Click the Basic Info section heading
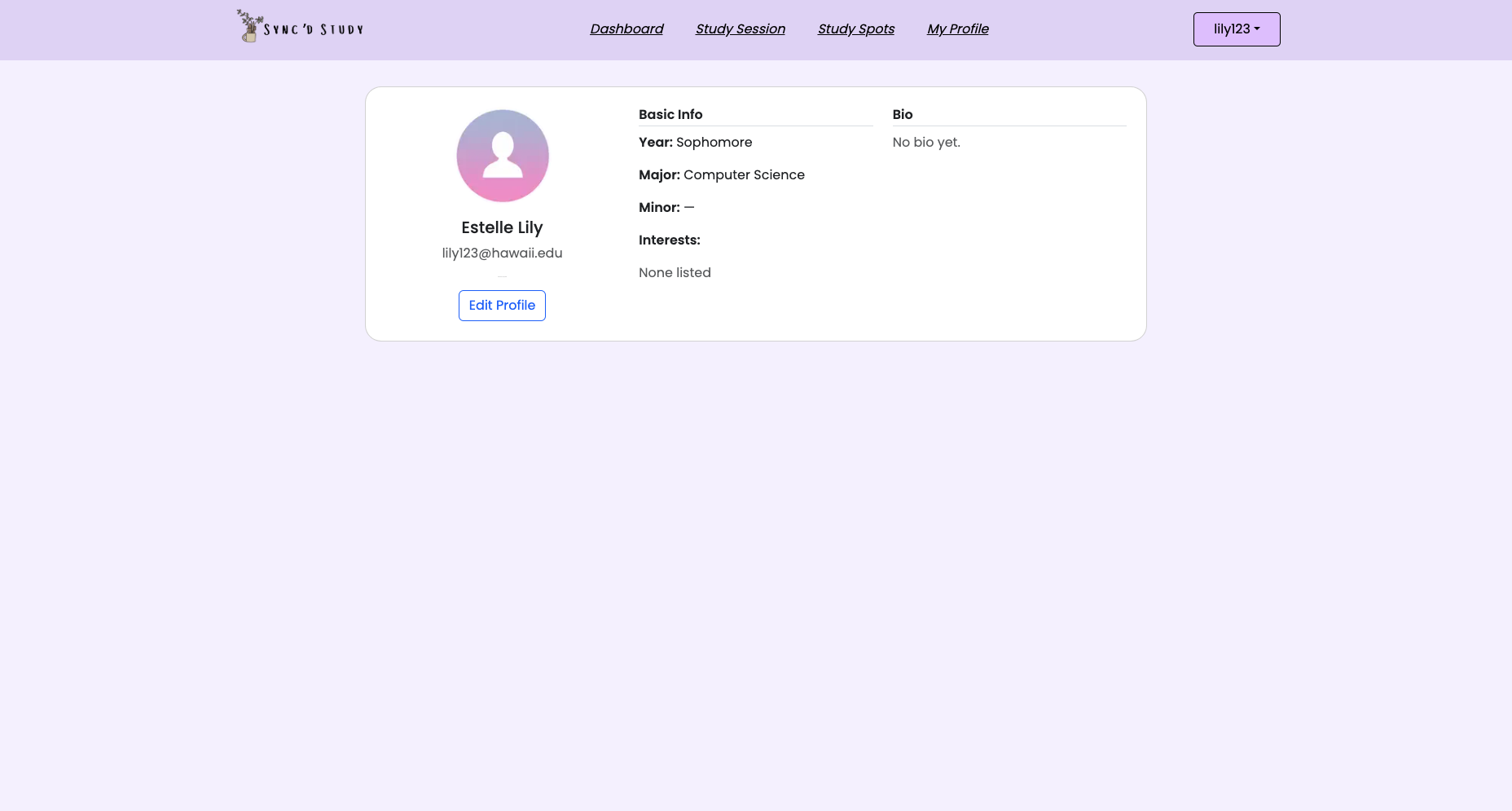 [670, 115]
